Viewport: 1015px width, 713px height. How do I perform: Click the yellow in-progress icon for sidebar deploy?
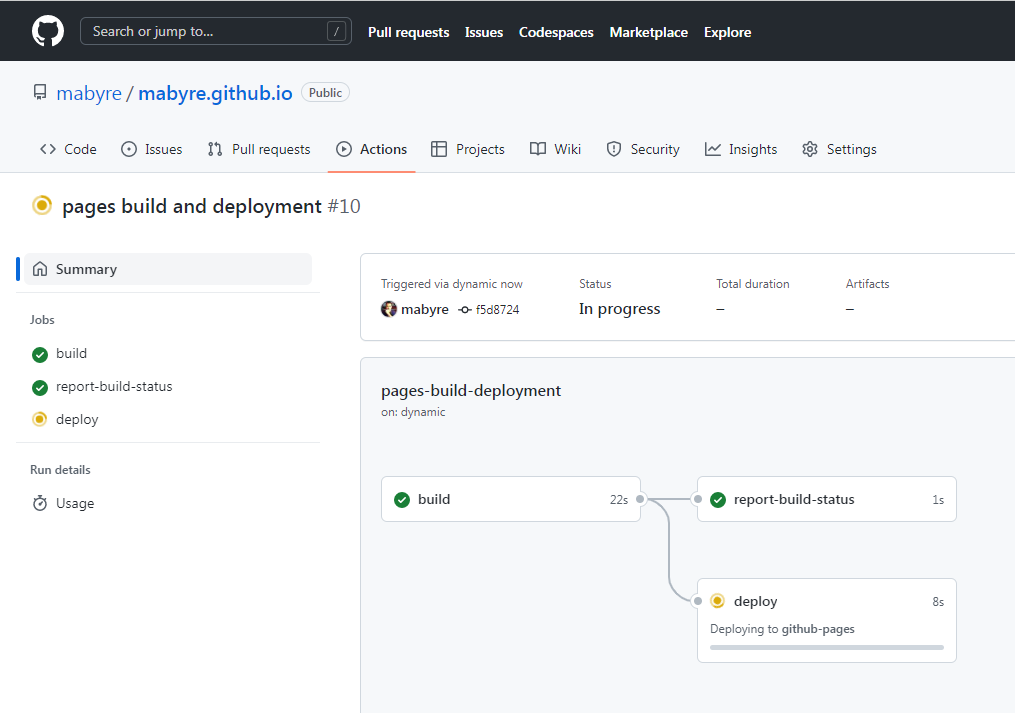tap(39, 419)
